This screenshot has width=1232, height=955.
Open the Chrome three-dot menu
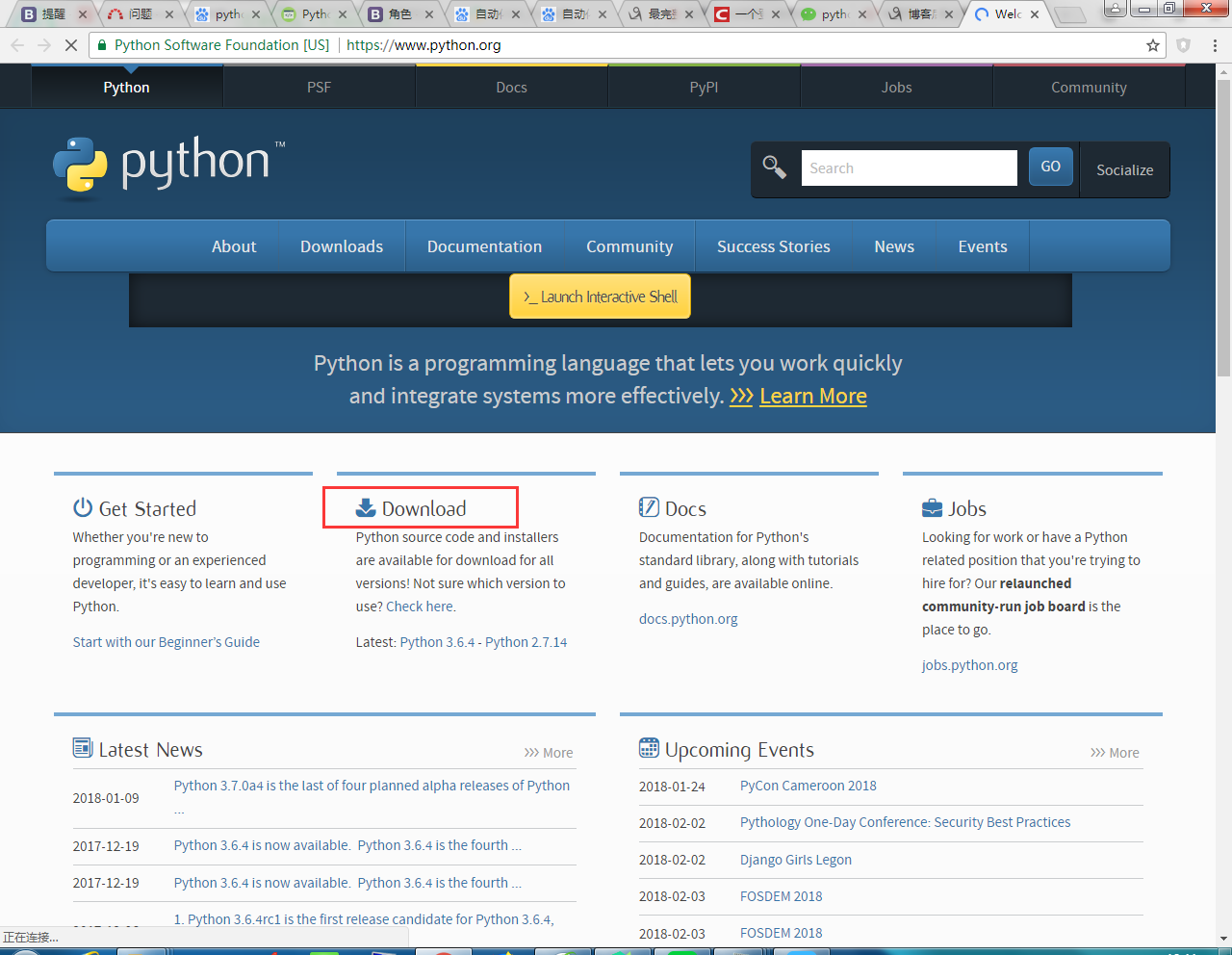(x=1215, y=45)
